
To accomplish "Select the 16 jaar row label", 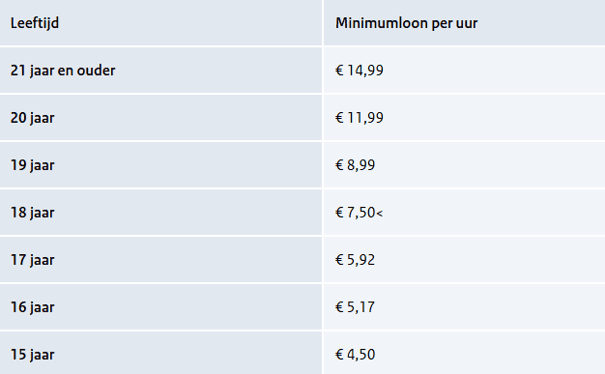I will pos(32,308).
